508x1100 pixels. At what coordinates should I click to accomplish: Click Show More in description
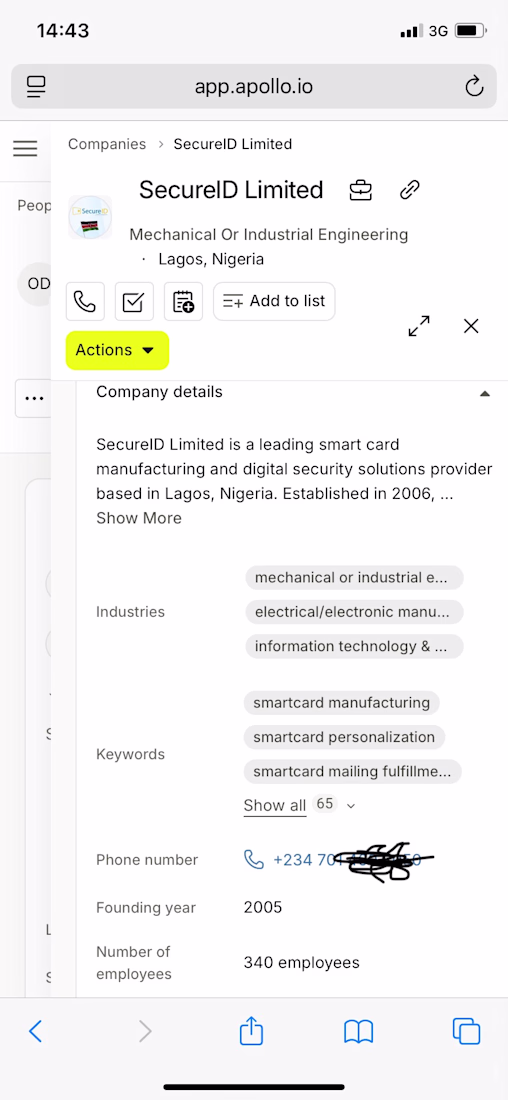(x=139, y=518)
